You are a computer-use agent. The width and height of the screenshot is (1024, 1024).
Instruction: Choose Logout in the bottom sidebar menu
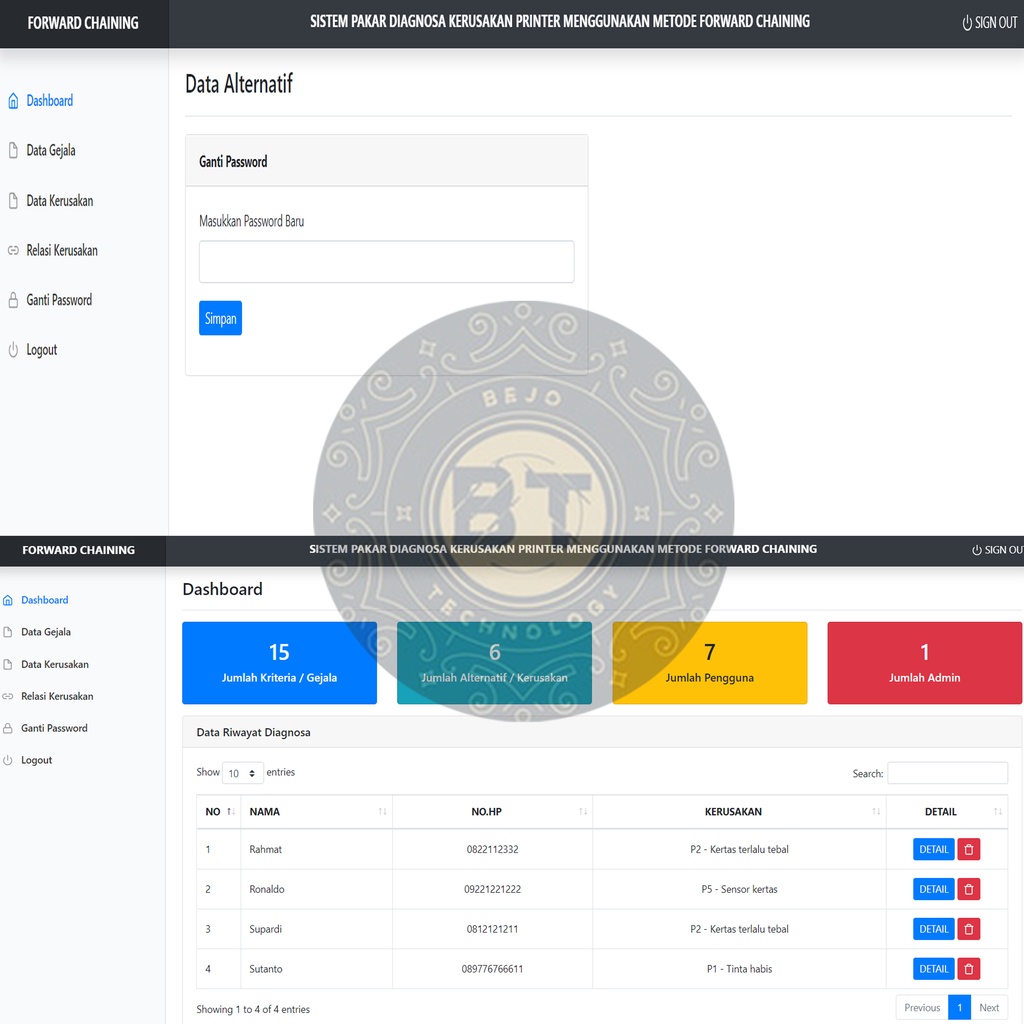pyautogui.click(x=37, y=760)
